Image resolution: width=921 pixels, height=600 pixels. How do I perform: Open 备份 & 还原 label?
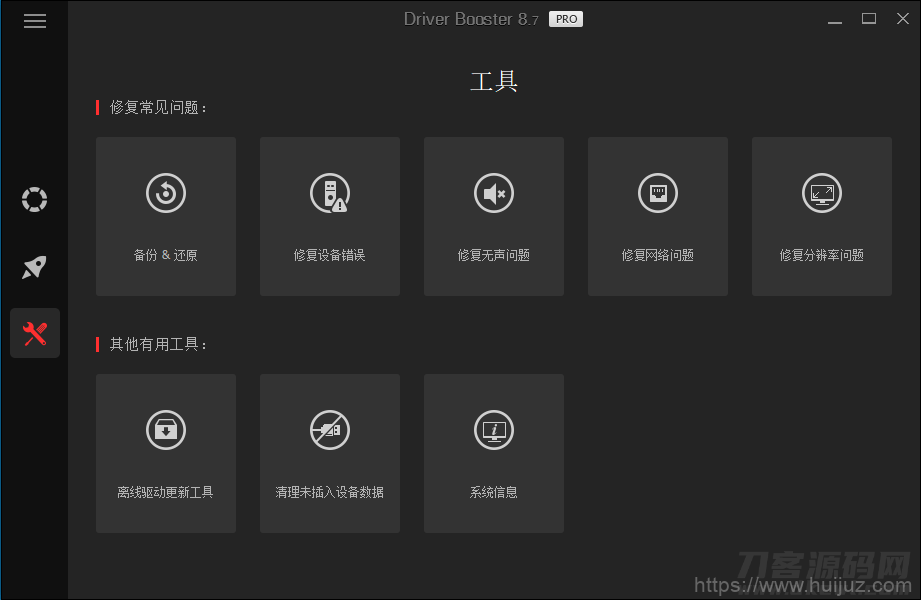pos(166,255)
